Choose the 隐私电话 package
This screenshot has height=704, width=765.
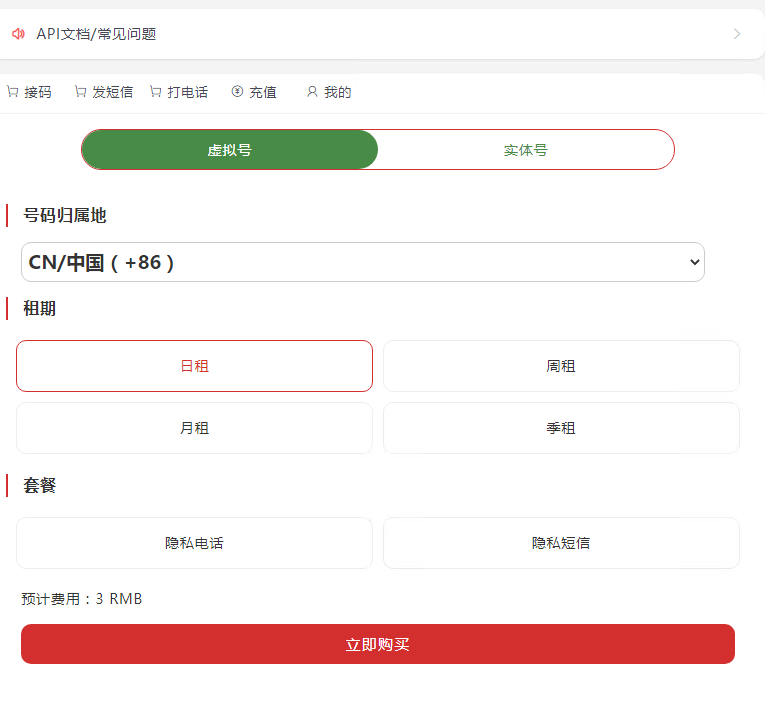click(194, 543)
